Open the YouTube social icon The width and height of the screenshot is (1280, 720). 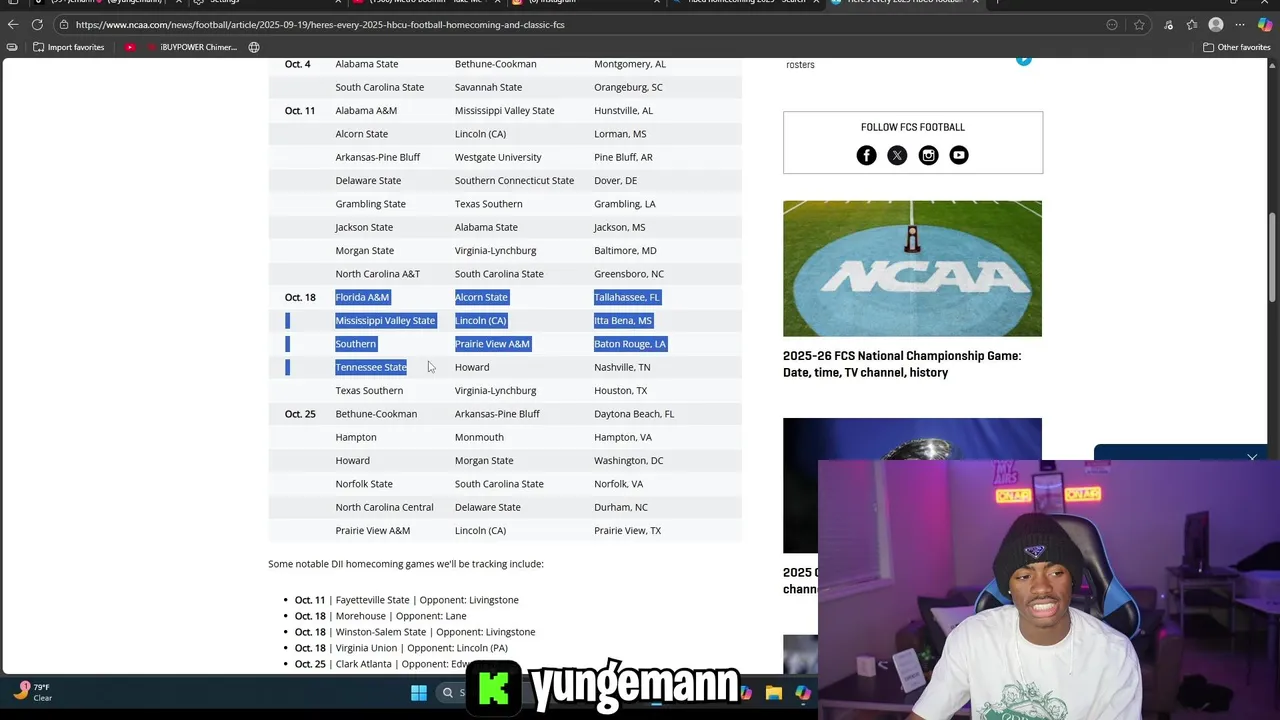[x=959, y=155]
